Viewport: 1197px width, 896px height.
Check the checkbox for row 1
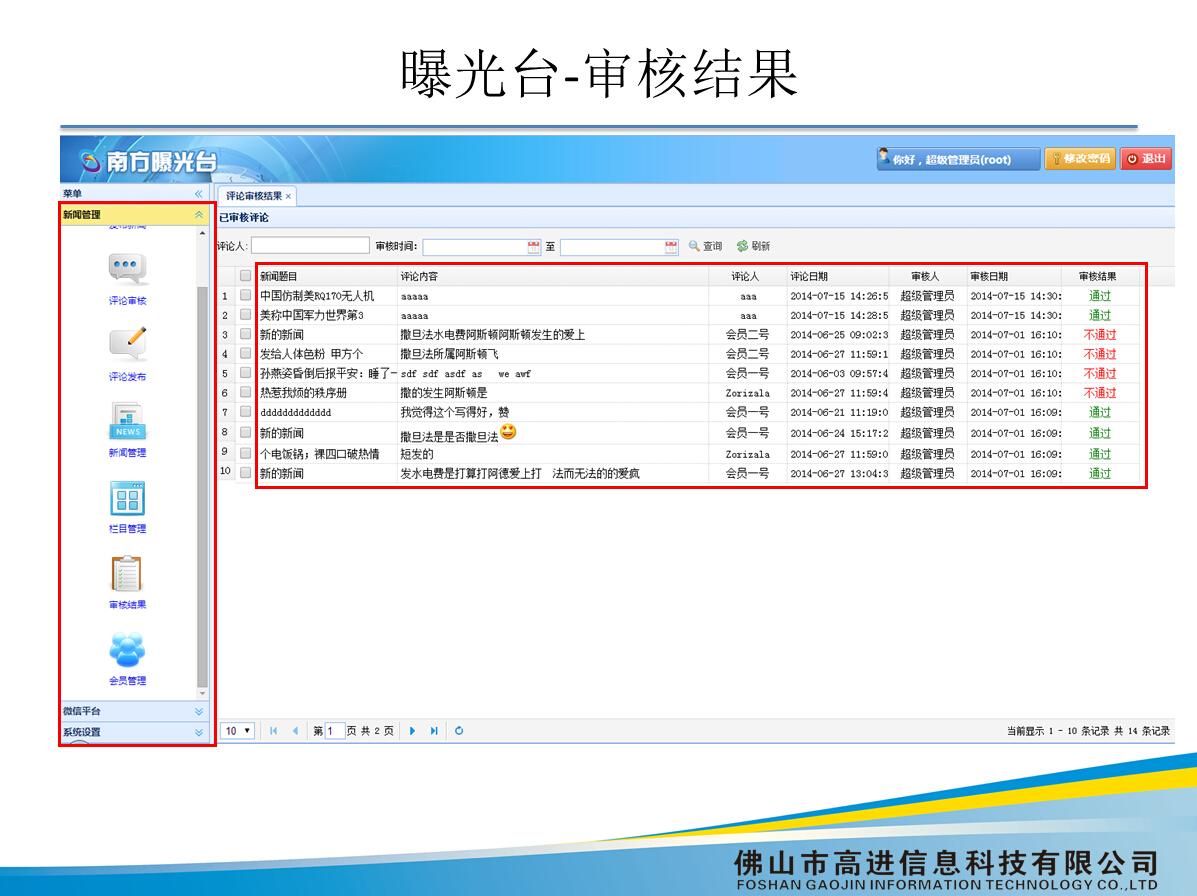[246, 296]
